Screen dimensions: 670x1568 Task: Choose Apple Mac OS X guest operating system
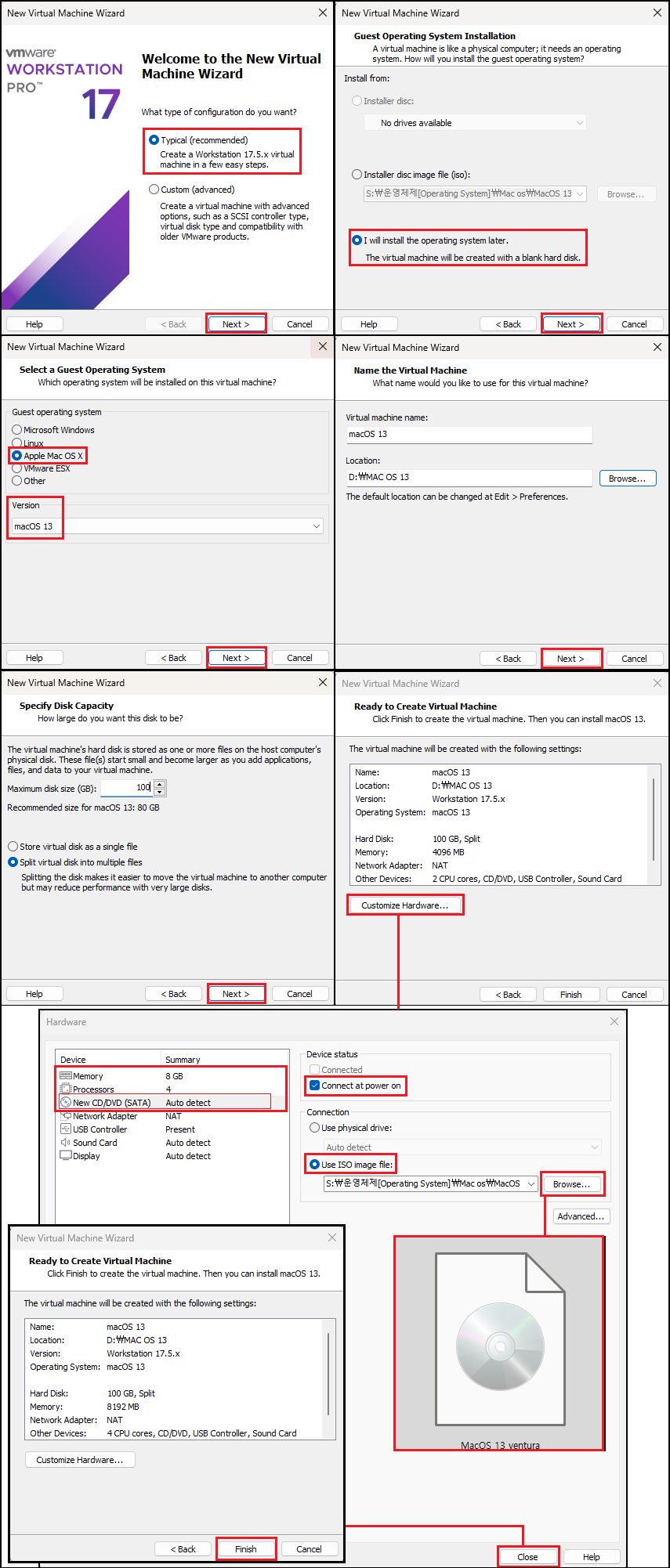click(17, 456)
